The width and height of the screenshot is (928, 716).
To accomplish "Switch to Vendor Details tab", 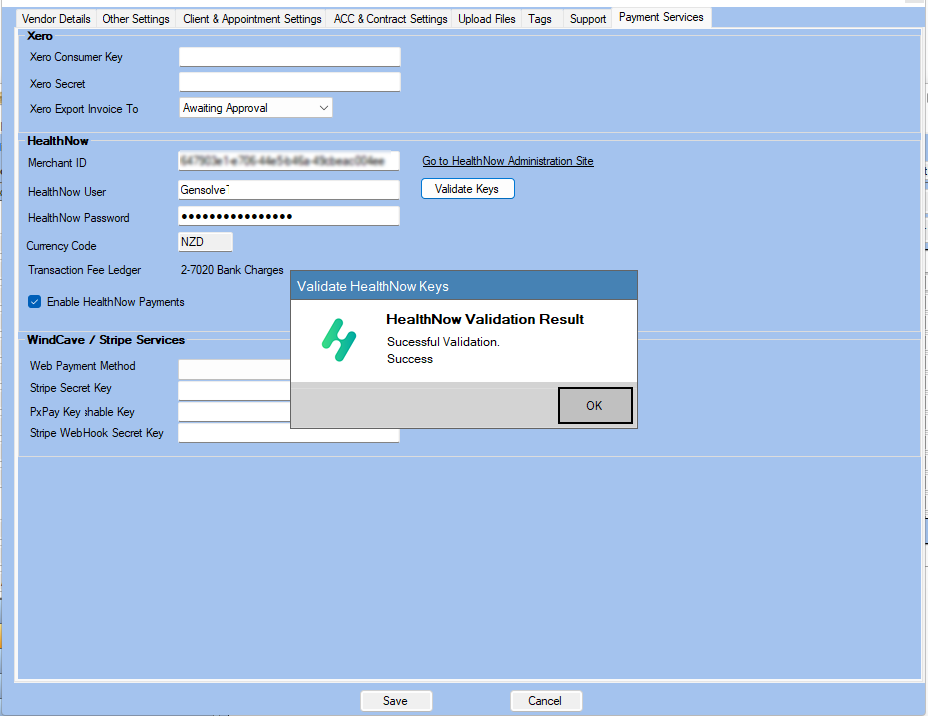I will (x=56, y=19).
